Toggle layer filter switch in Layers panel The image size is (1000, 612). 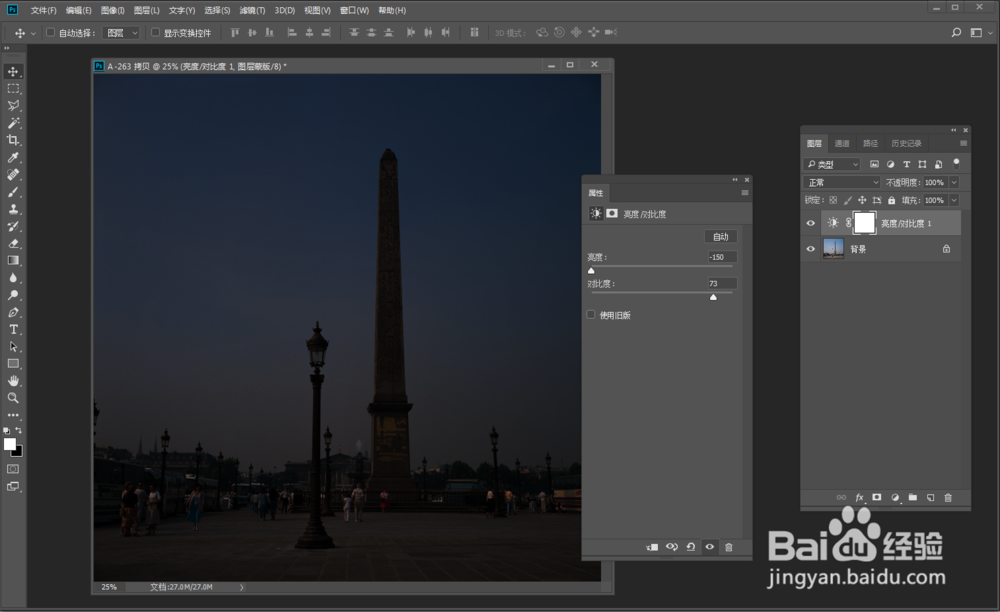click(956, 164)
